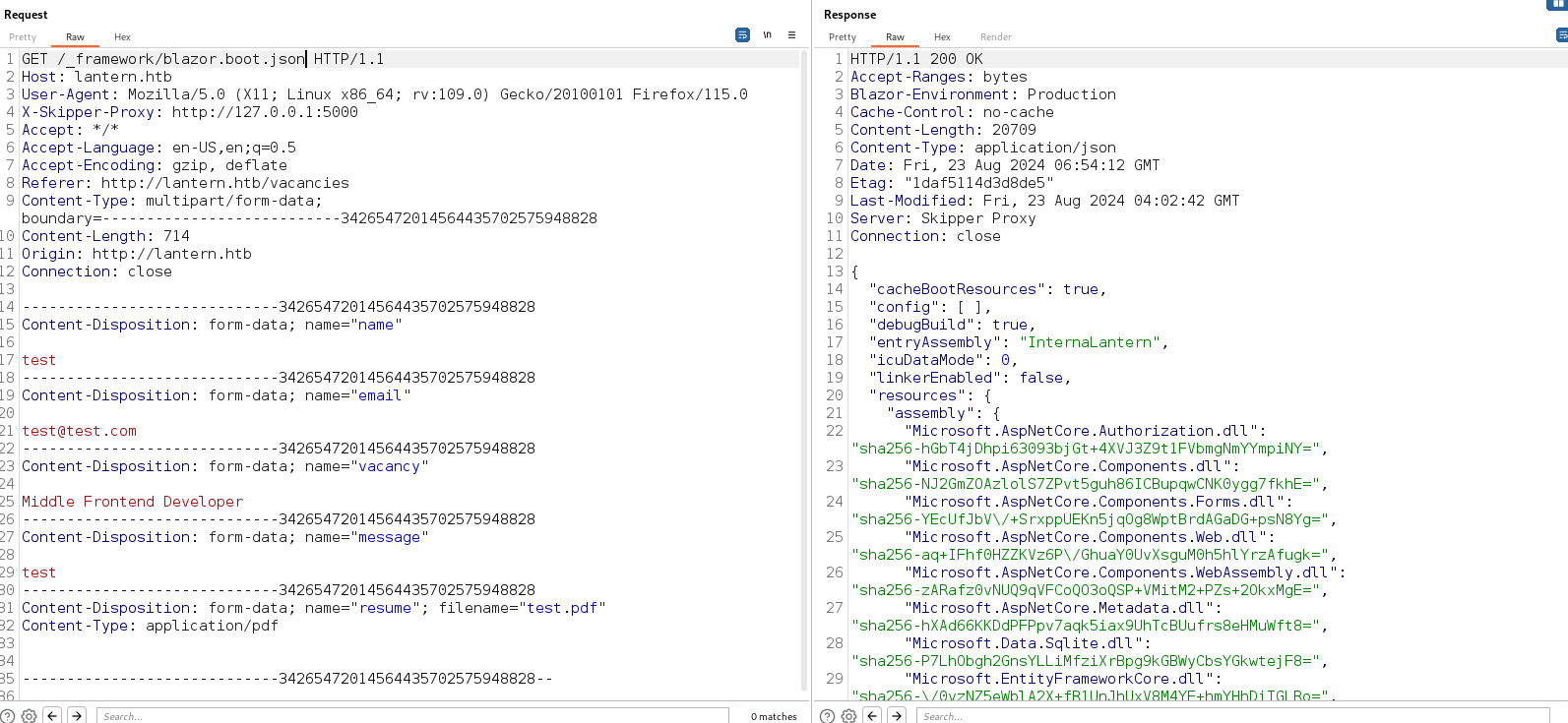Toggle word wrap in the Request editor
Viewport: 1568px width, 723px height.
point(742,35)
